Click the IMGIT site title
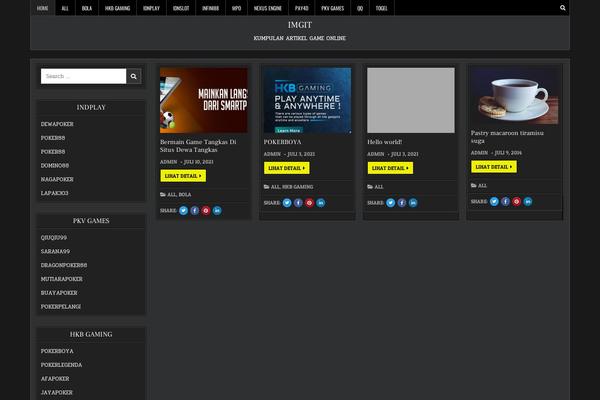The width and height of the screenshot is (600, 400). click(x=300, y=25)
